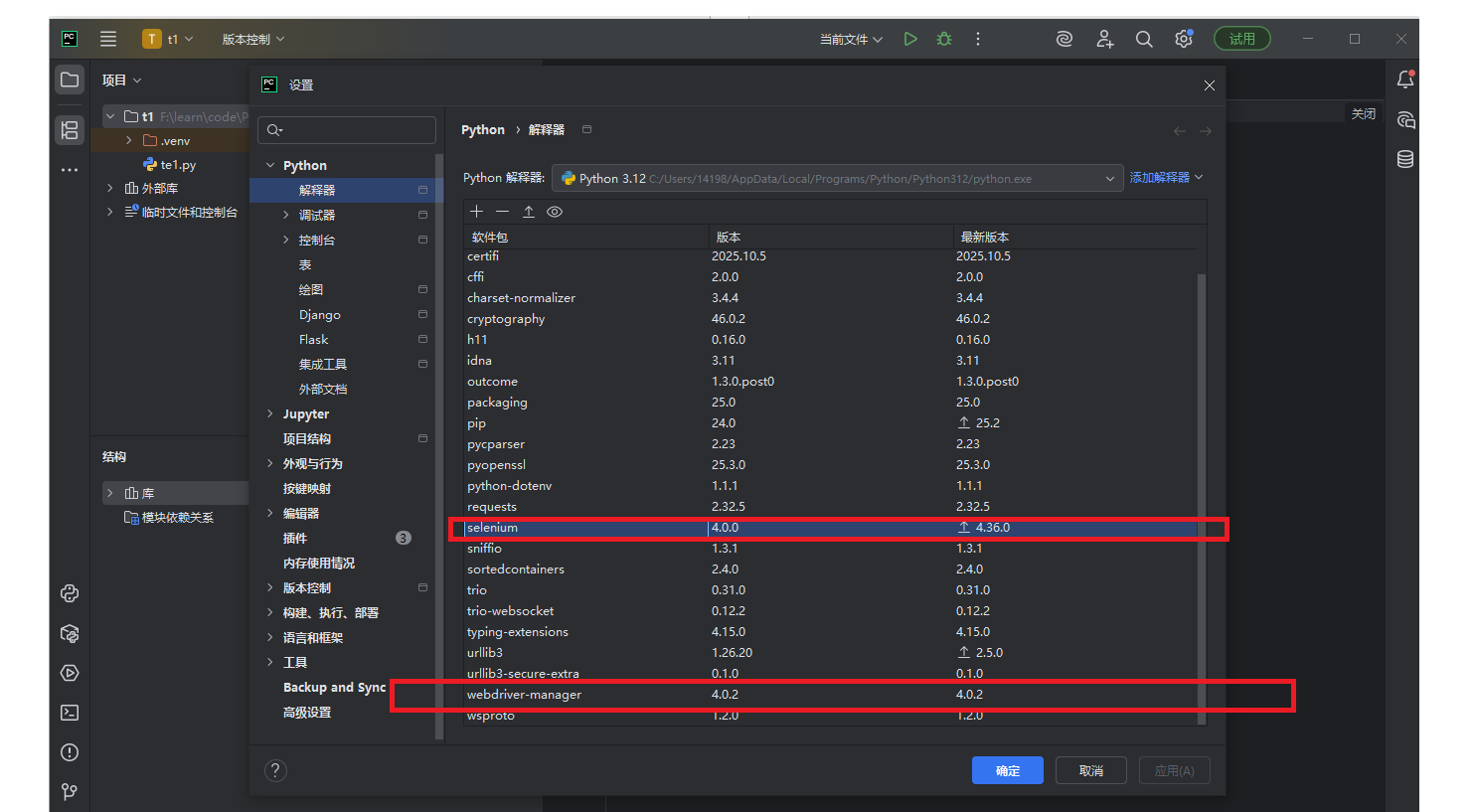Open the Structure tool window icon

pyautogui.click(x=70, y=129)
